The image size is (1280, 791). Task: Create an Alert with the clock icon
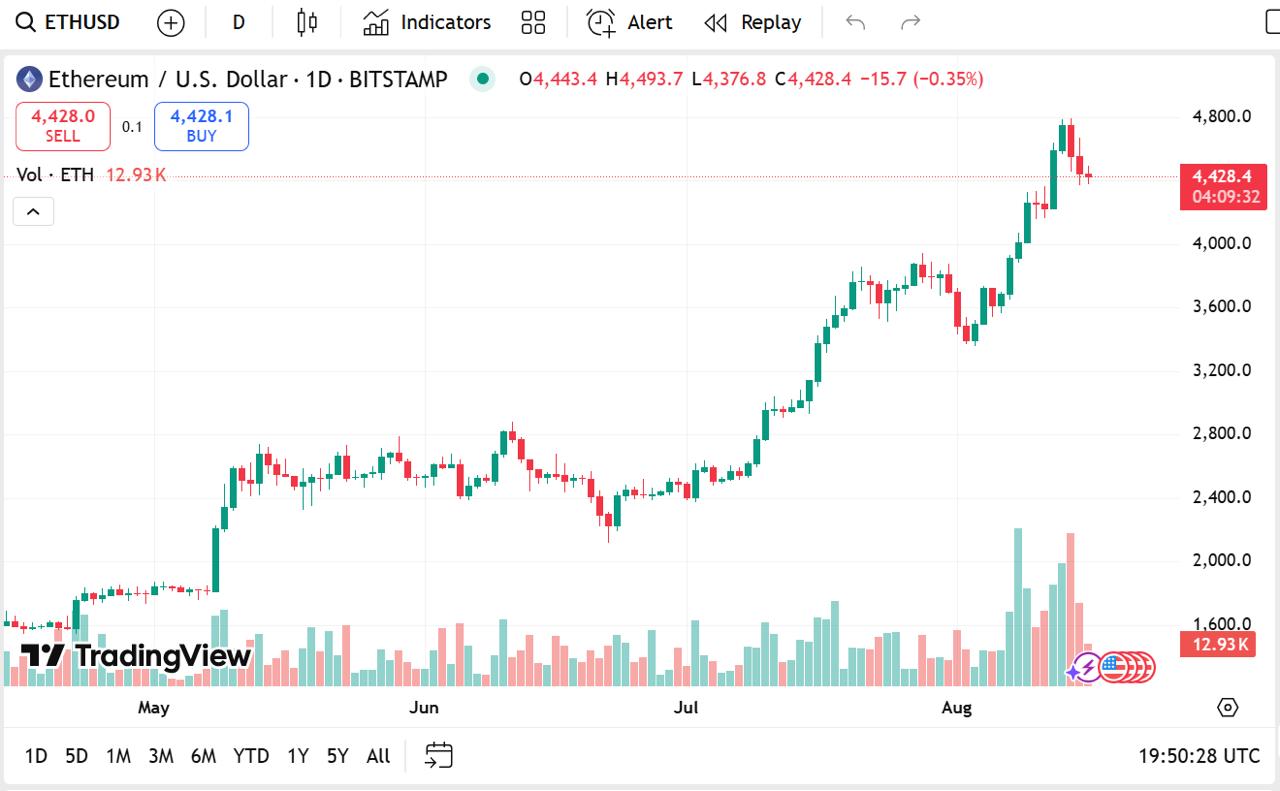coord(629,23)
